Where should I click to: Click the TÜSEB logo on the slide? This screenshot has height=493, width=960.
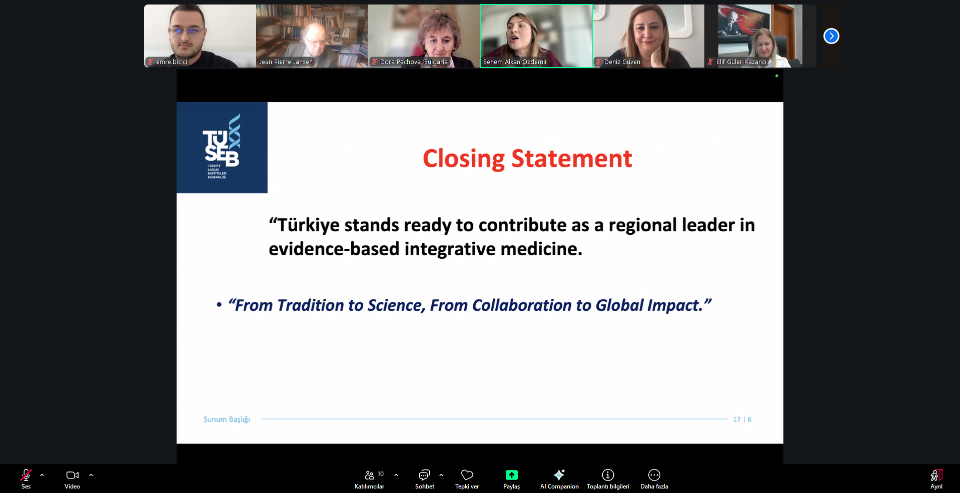(x=222, y=147)
